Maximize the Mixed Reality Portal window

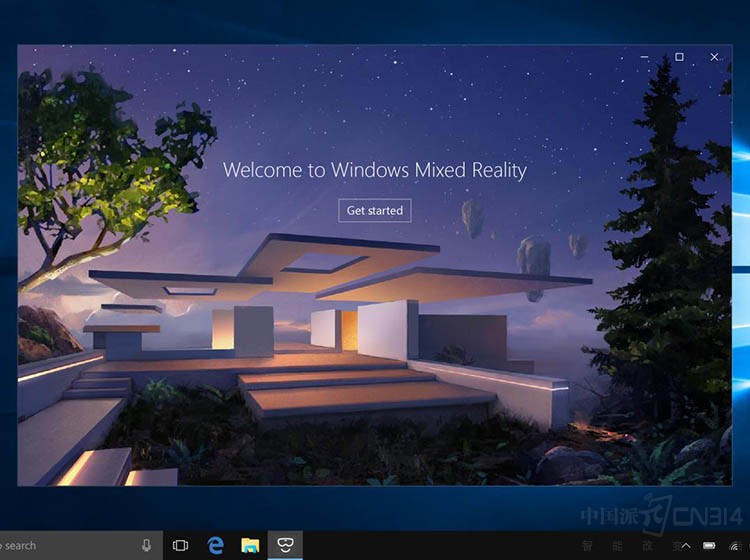coord(679,57)
